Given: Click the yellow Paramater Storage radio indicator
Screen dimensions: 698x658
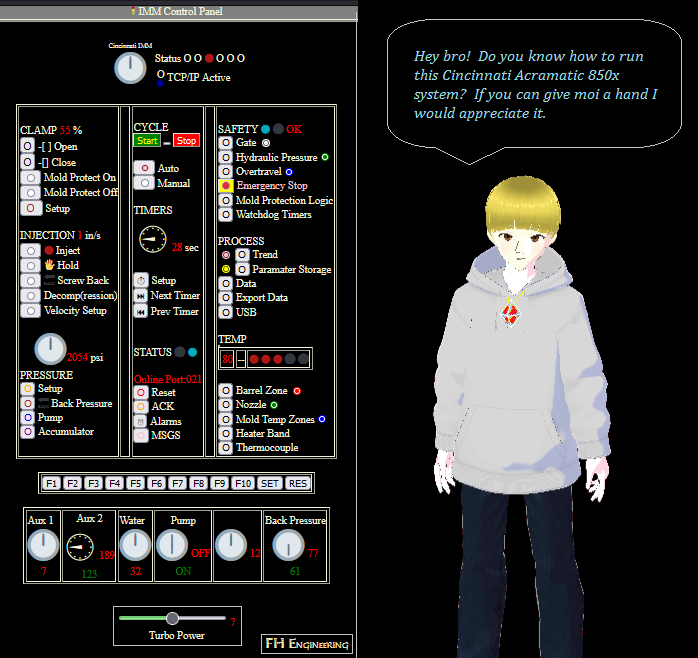Looking at the screenshot, I should [x=226, y=269].
